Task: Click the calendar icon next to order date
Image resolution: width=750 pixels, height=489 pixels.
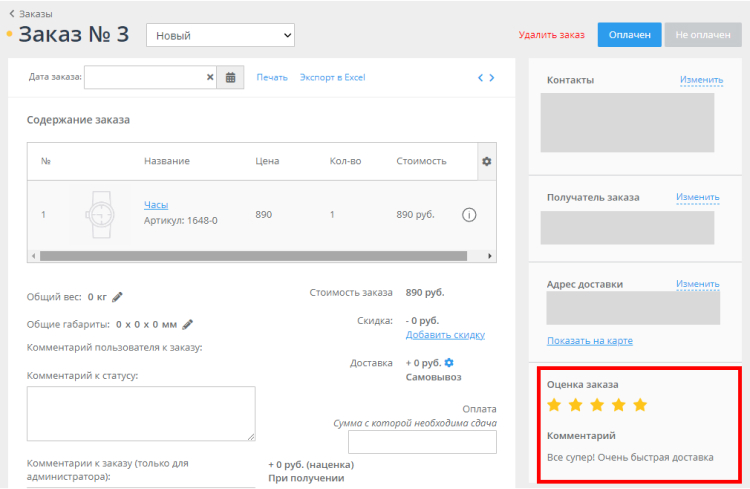Action: coord(230,77)
